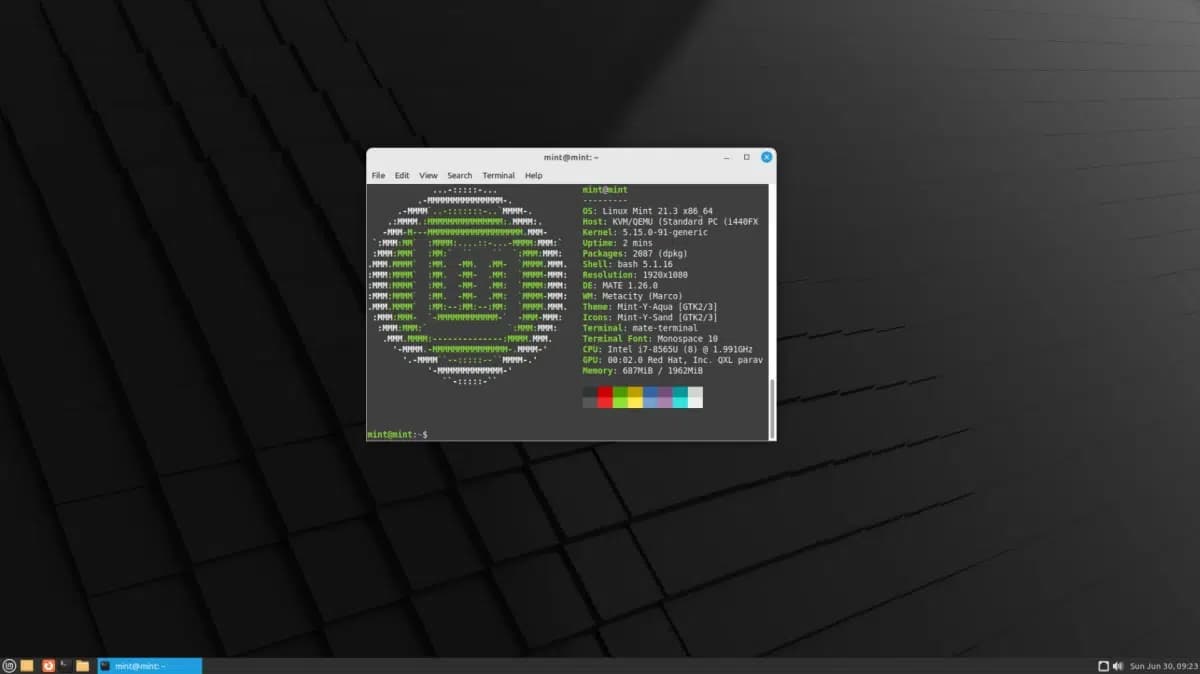Close the terminal with blue X button
The image size is (1200, 674).
[766, 157]
